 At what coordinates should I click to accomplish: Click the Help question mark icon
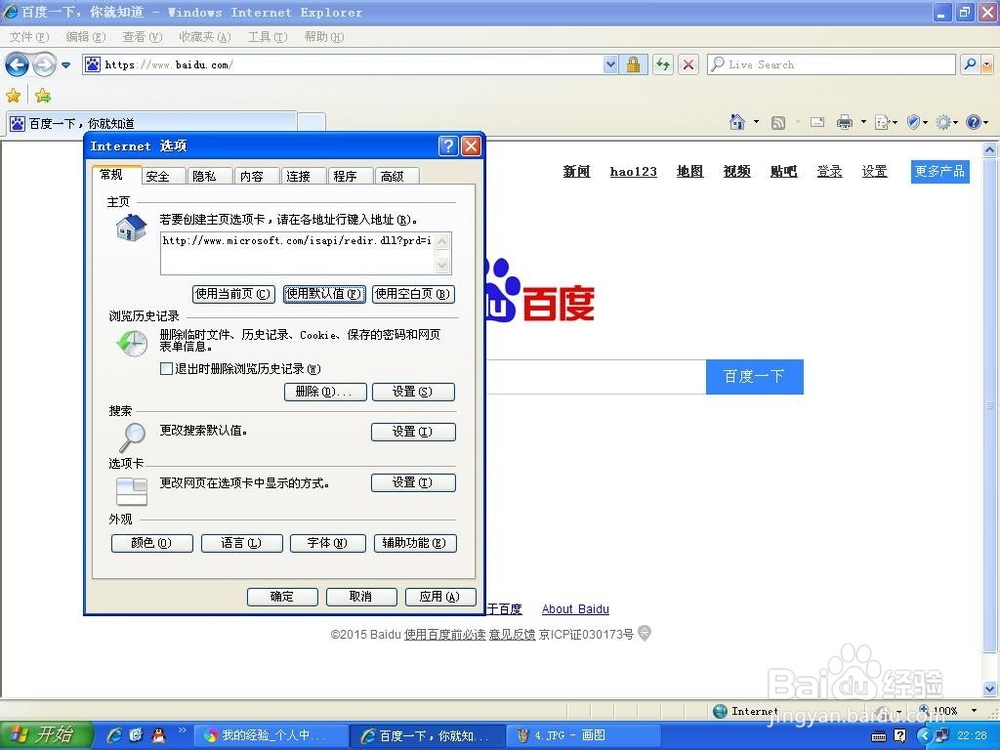(x=973, y=122)
